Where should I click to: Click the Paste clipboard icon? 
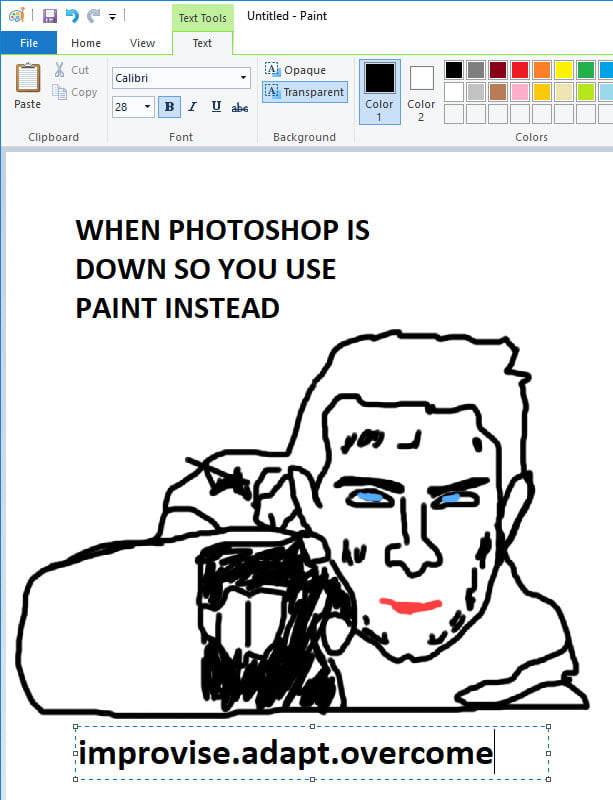(x=28, y=78)
